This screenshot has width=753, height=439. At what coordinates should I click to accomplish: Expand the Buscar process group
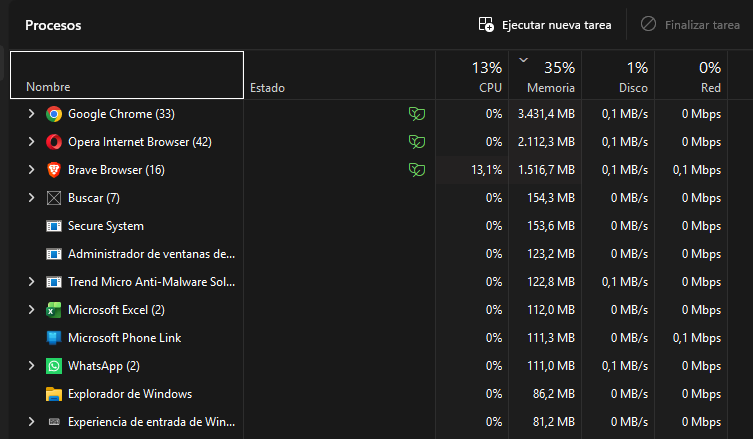click(x=31, y=198)
